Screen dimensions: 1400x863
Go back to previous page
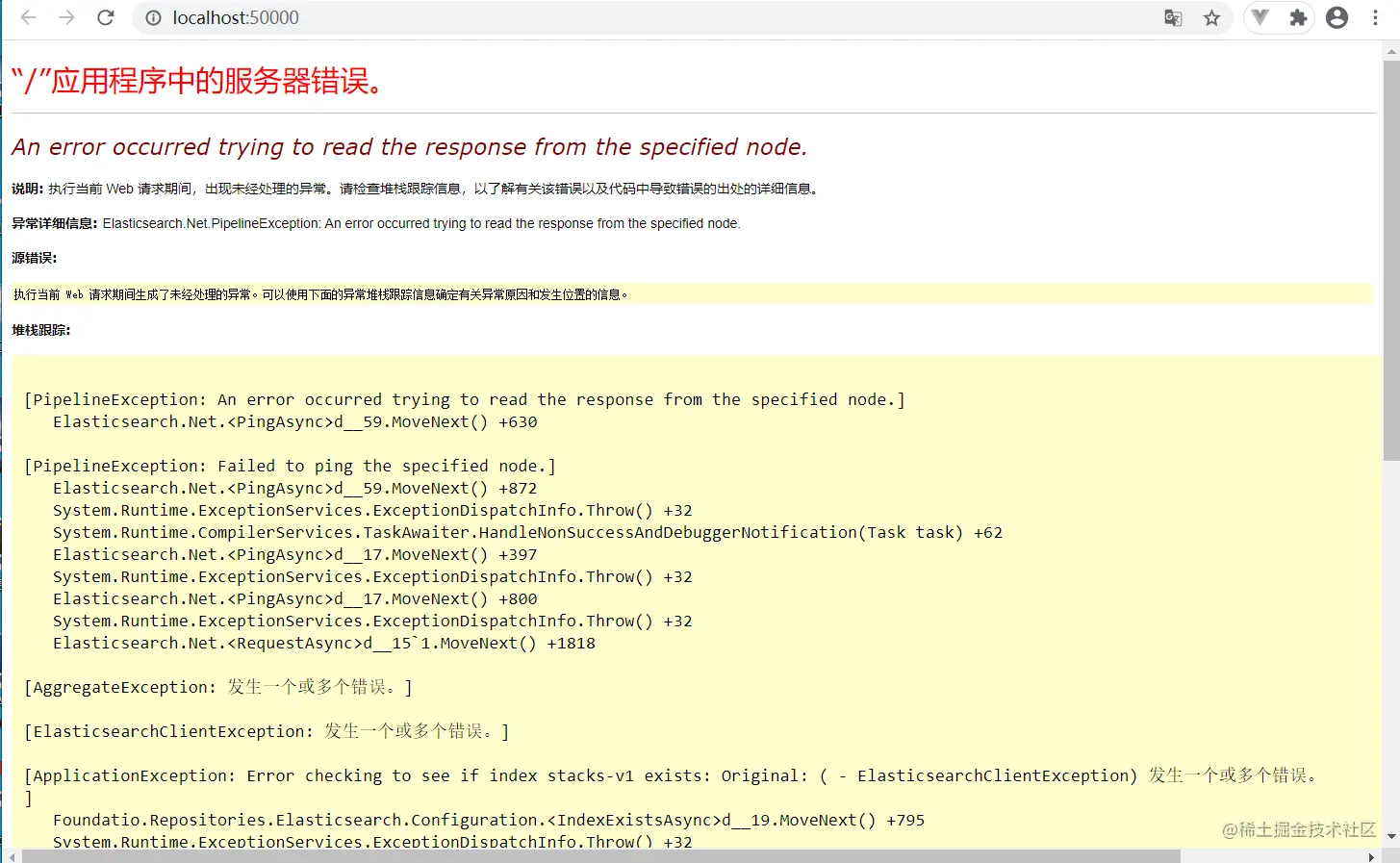click(x=28, y=17)
